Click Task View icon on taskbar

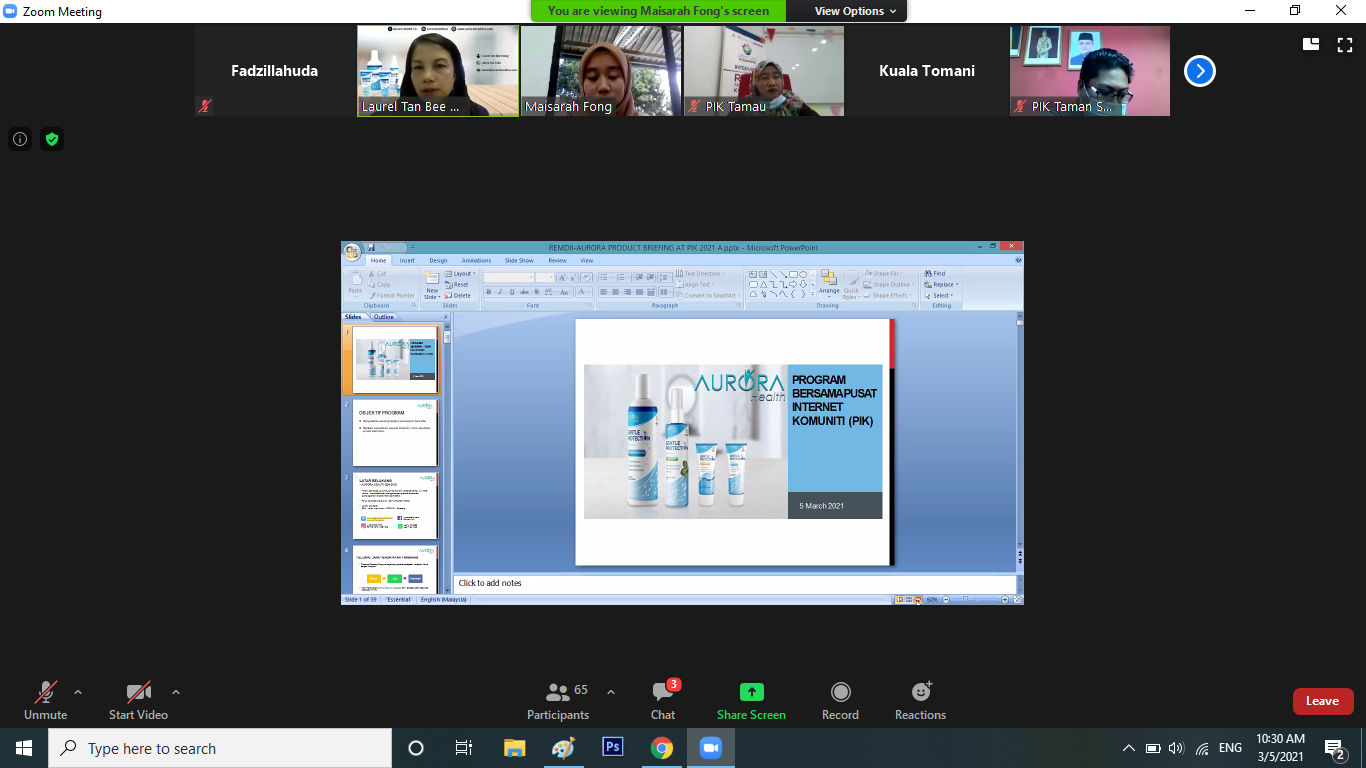(463, 748)
